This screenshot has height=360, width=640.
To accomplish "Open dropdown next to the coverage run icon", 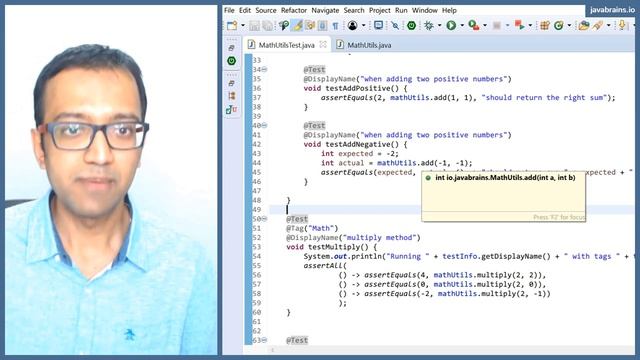I will [485, 26].
